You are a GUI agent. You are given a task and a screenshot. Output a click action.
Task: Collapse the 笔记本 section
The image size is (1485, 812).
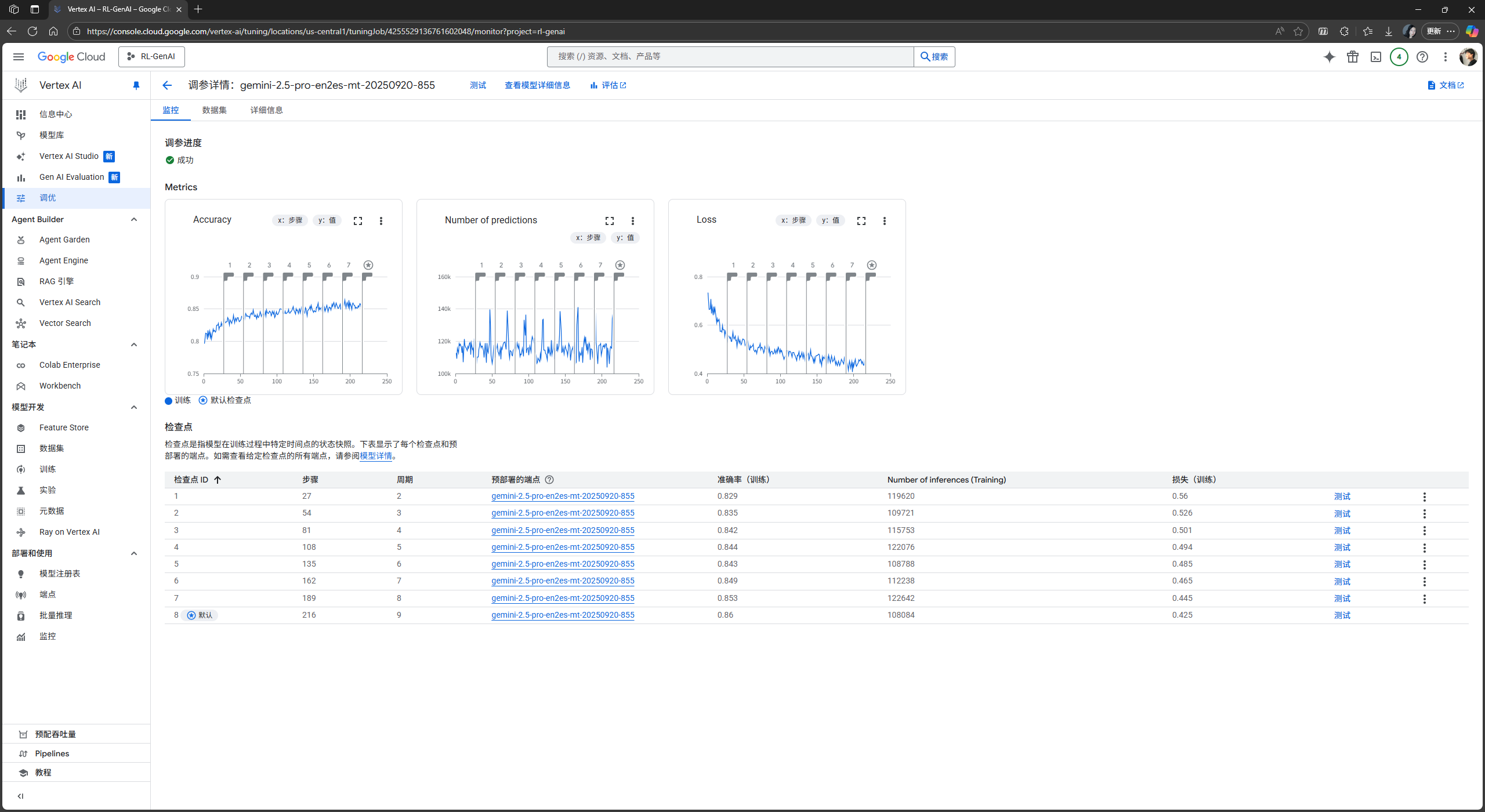point(134,345)
